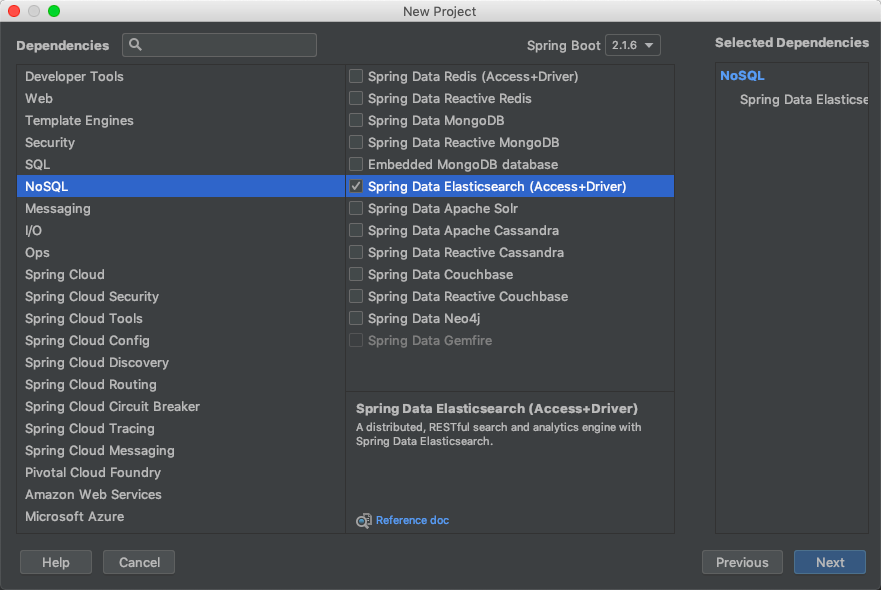Image resolution: width=881 pixels, height=590 pixels.
Task: Open the Spring Cloud category
Action: click(180, 274)
